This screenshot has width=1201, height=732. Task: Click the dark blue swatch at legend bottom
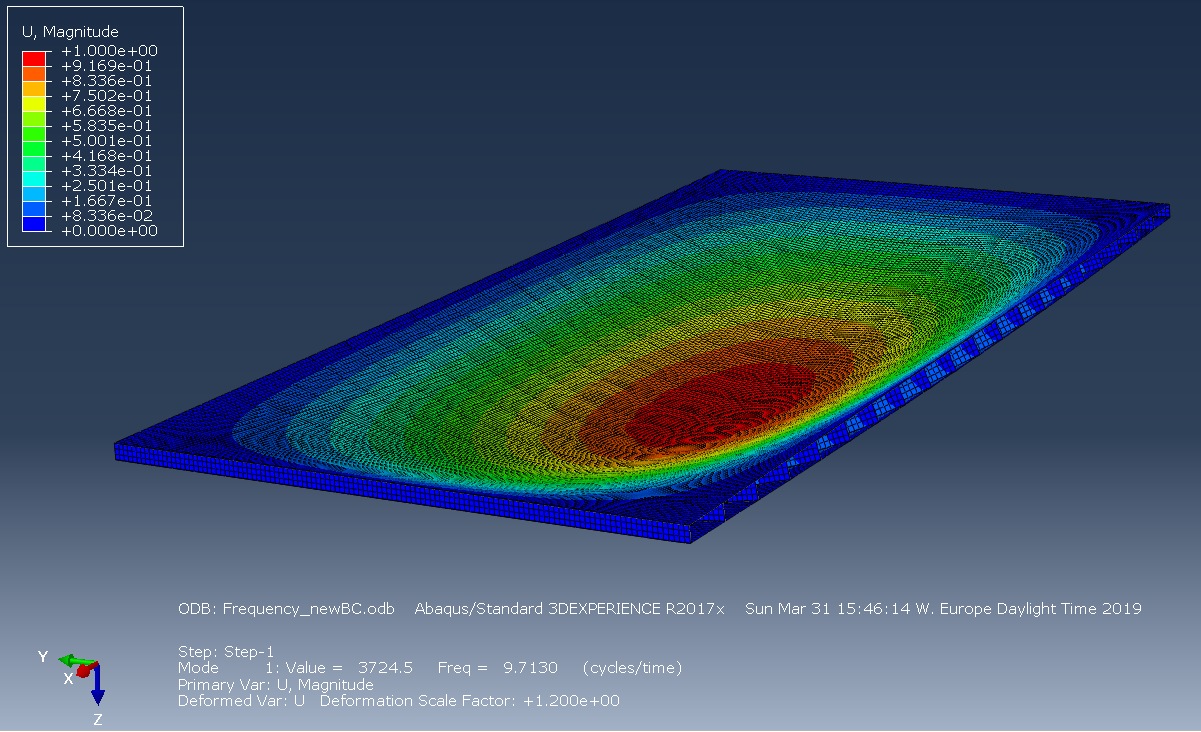[34, 225]
